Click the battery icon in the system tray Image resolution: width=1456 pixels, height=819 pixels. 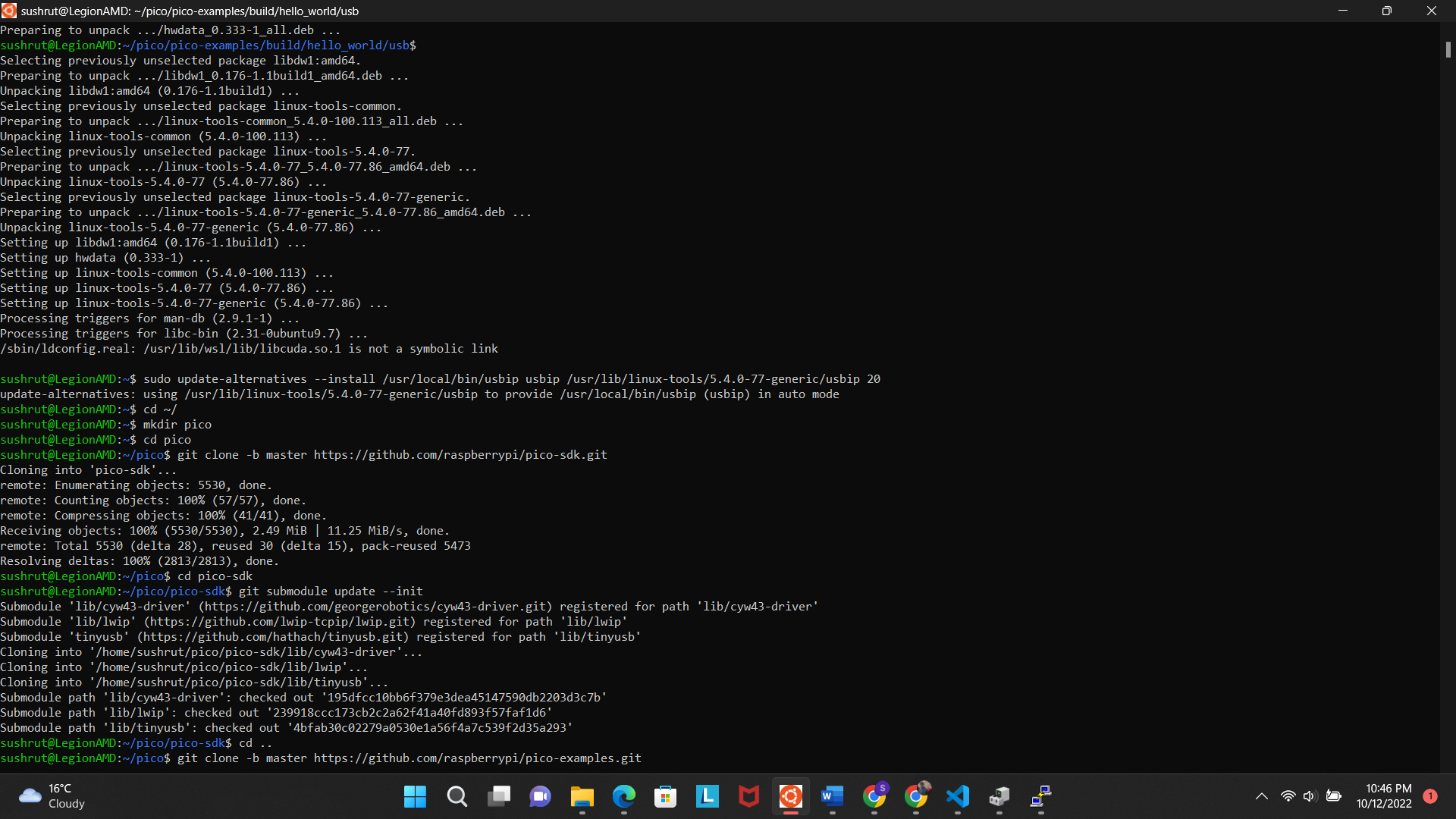point(1335,796)
